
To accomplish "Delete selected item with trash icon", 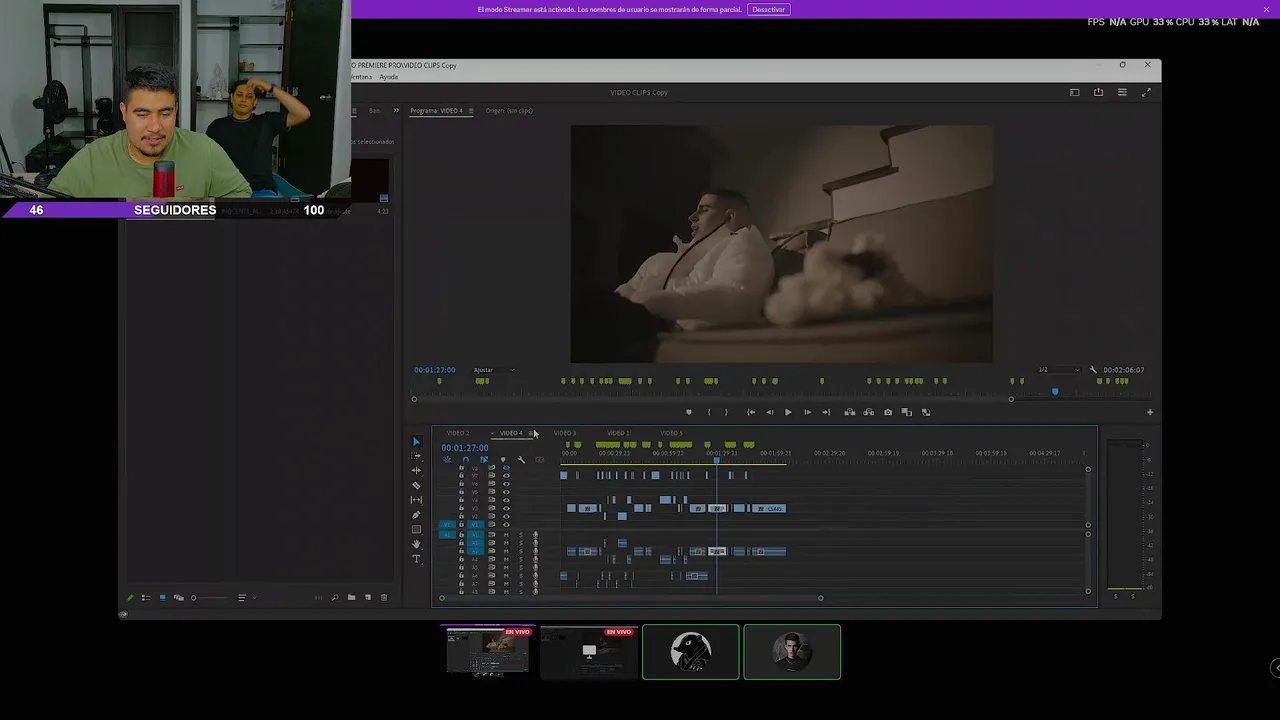I will pyautogui.click(x=384, y=598).
